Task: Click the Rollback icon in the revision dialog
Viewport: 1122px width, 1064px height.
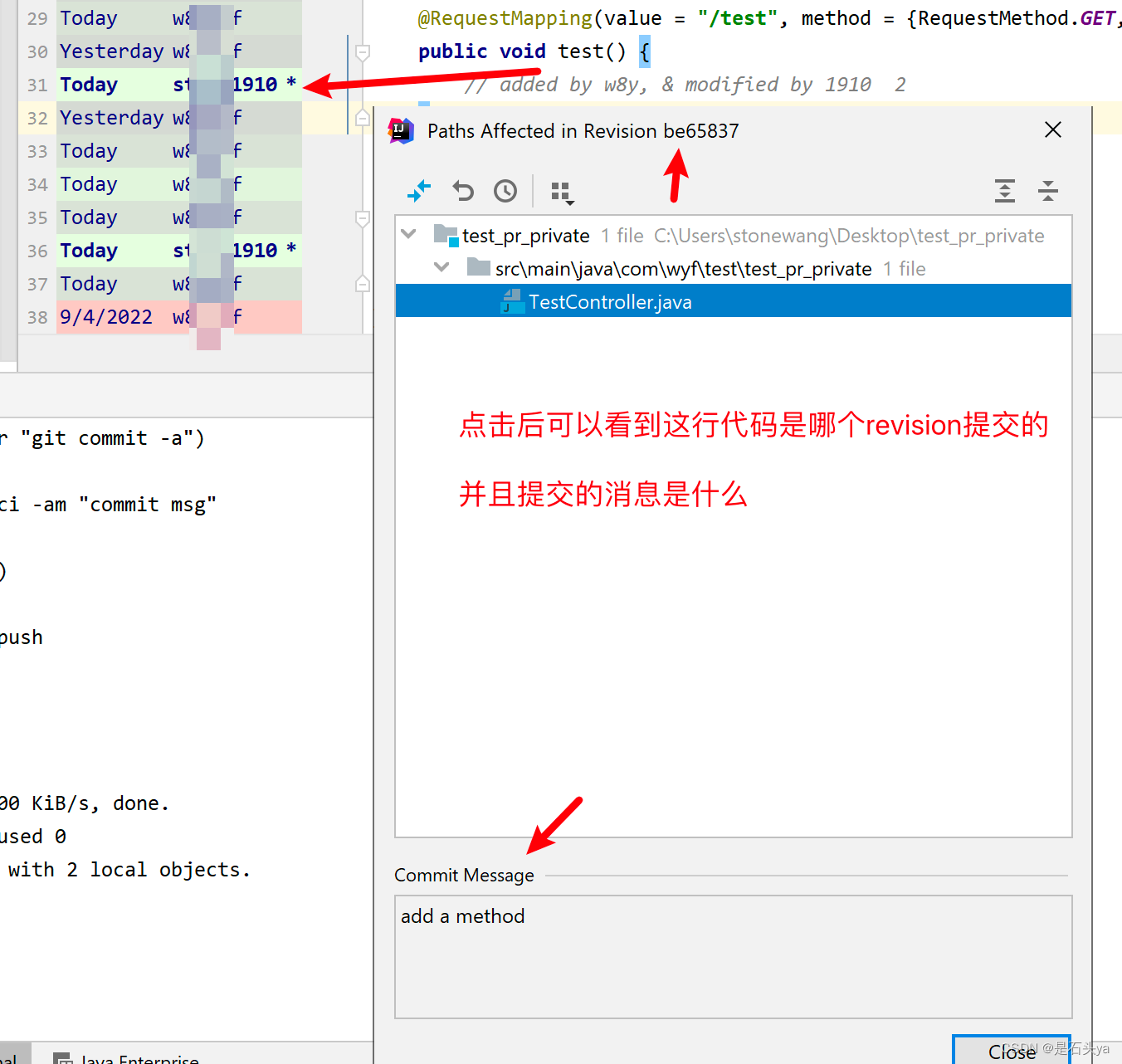Action: pos(462,191)
